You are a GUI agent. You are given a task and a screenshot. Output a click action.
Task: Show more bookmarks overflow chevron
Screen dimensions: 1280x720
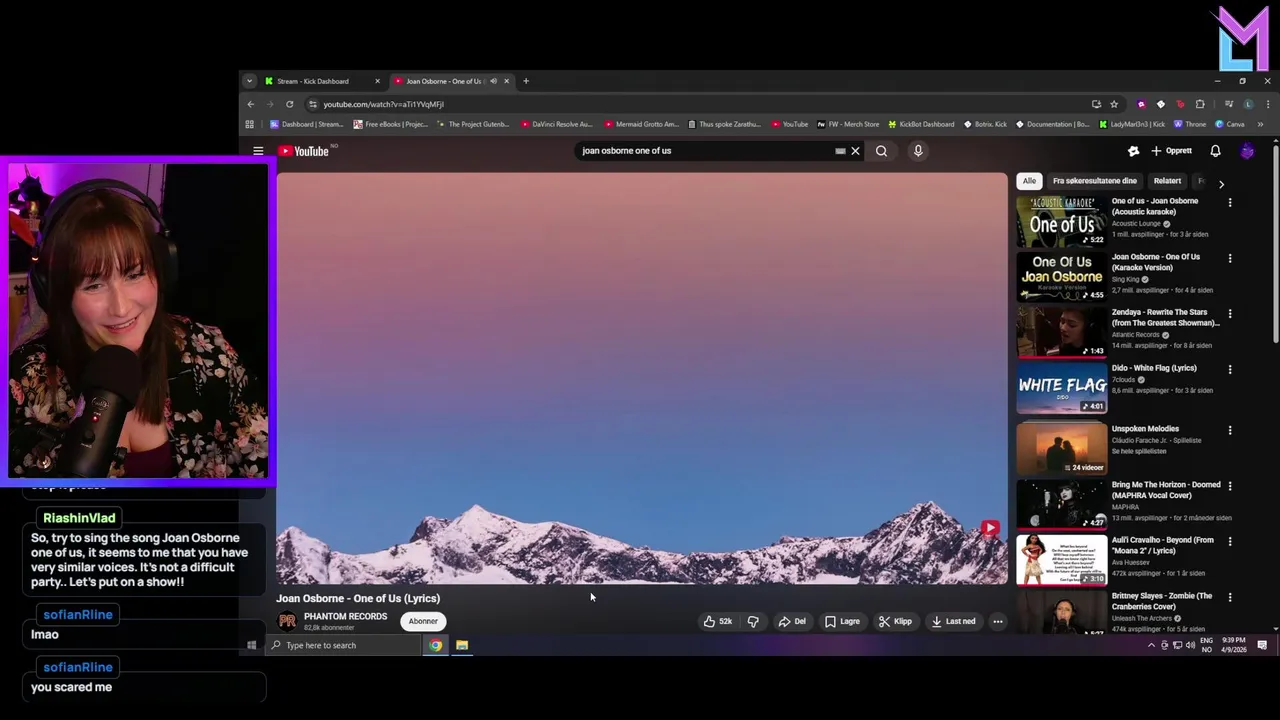[x=1260, y=124]
